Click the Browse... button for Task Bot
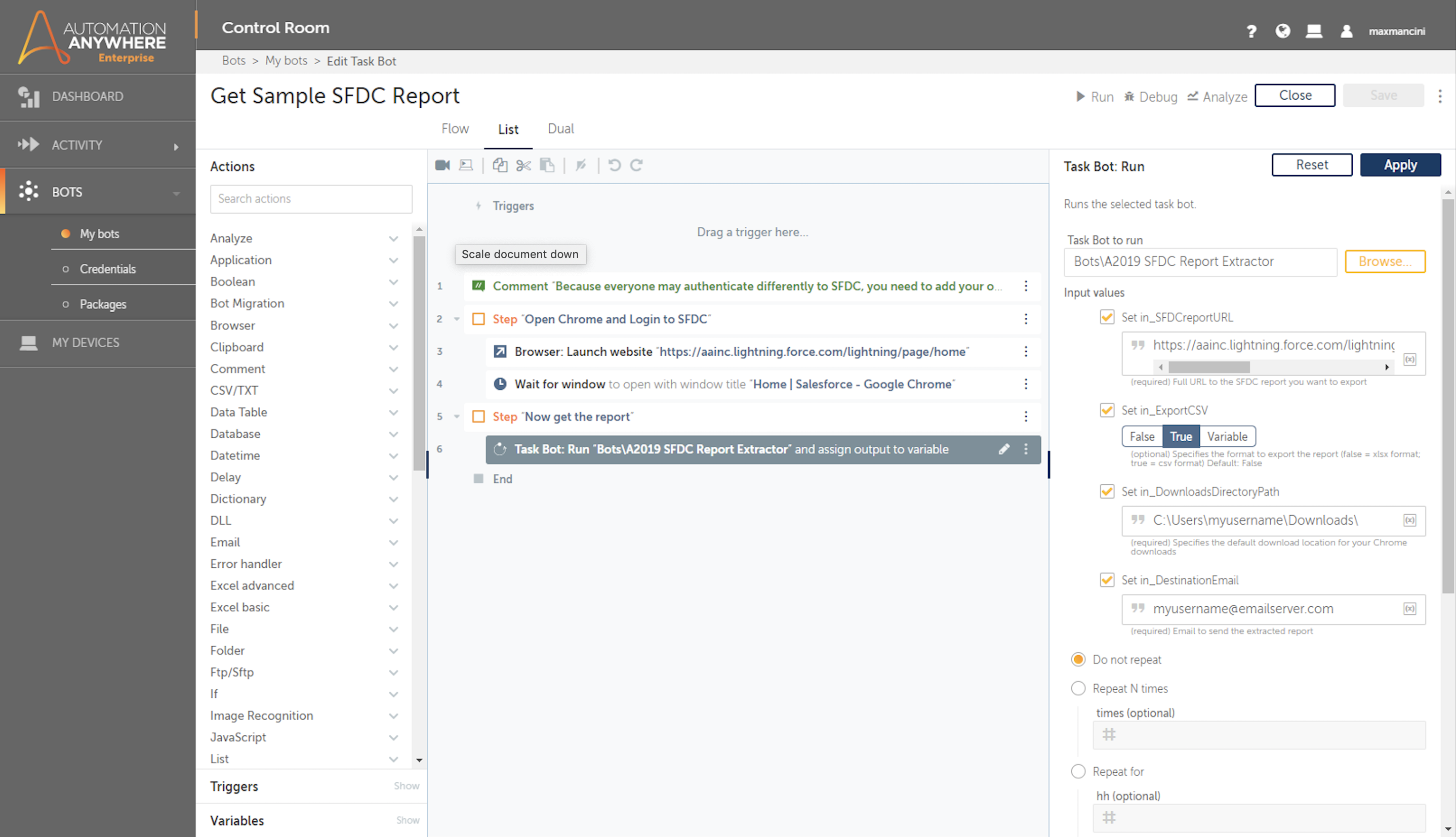 click(x=1385, y=262)
